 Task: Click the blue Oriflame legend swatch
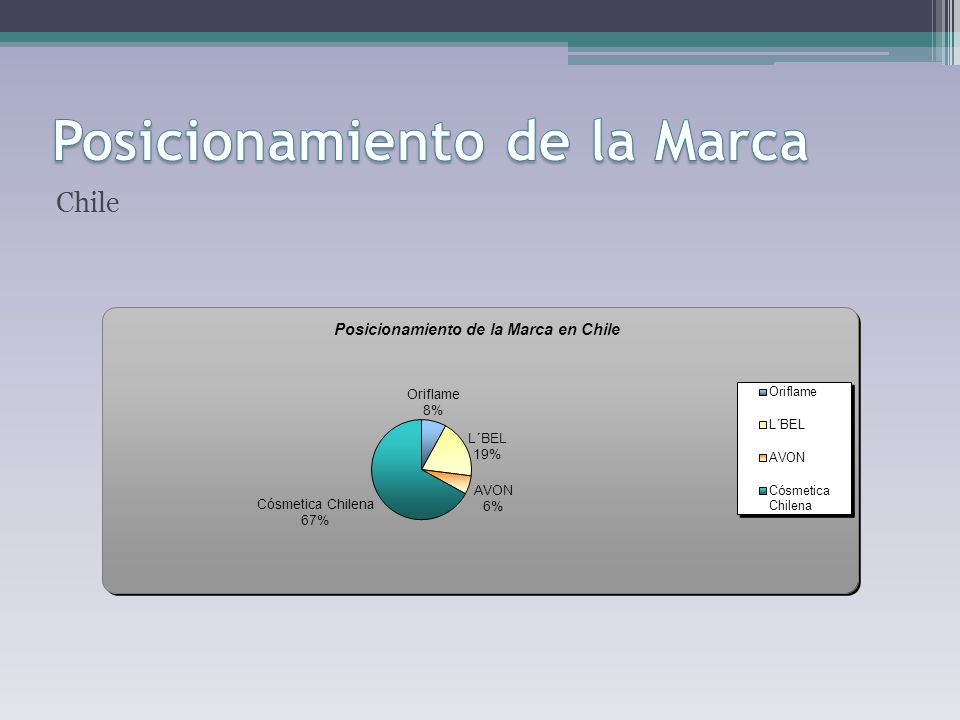click(x=763, y=392)
